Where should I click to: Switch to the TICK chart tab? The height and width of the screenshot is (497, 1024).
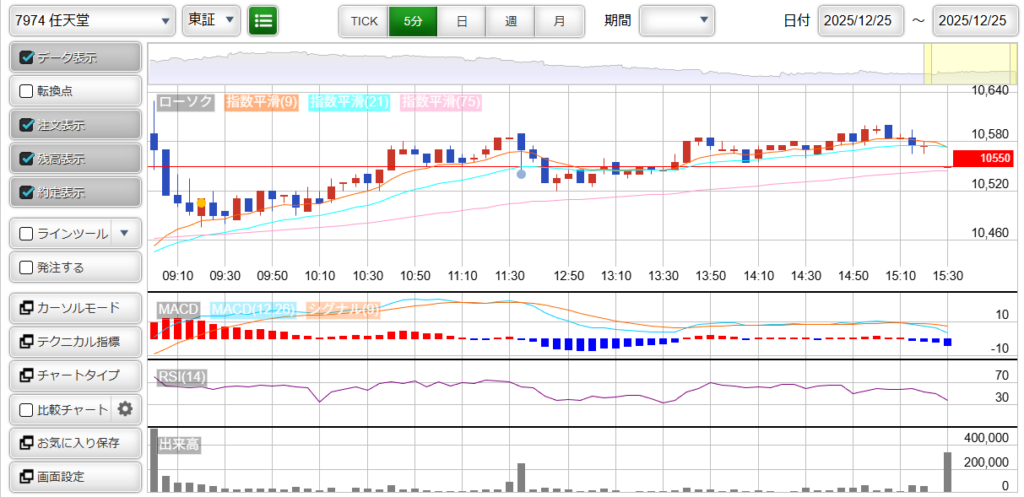(x=364, y=20)
